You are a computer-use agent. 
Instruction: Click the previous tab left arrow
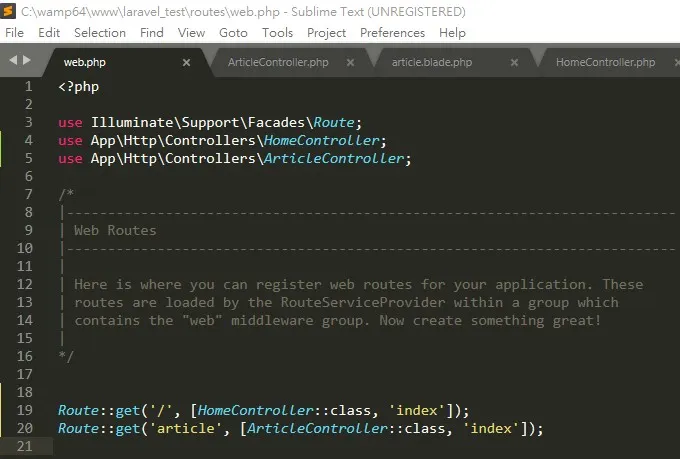(x=13, y=60)
